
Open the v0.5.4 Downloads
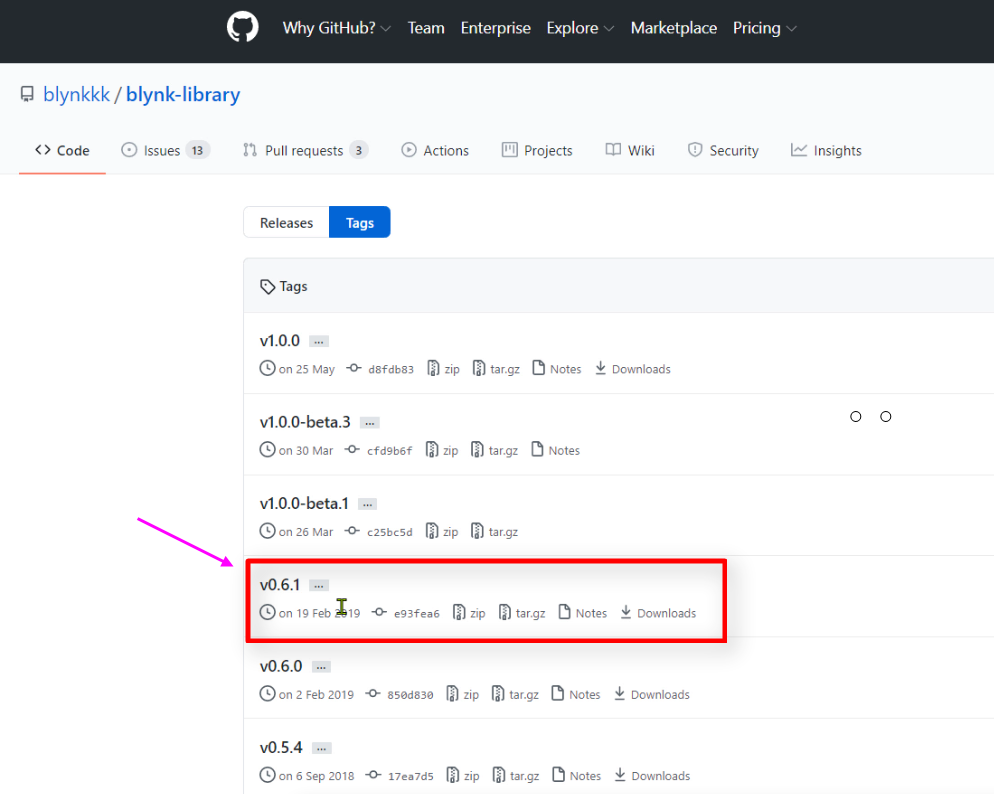(x=652, y=776)
